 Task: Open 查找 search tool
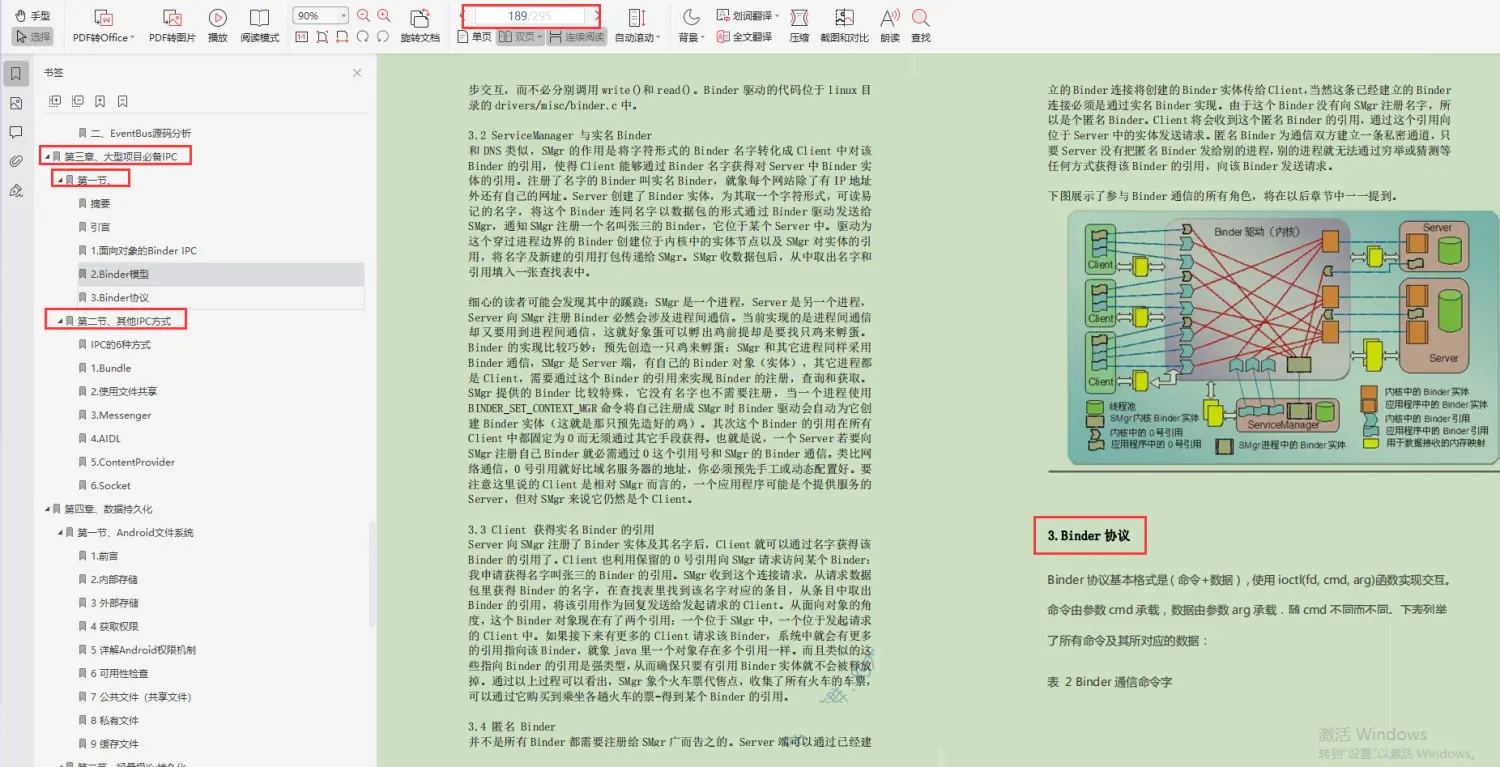921,27
